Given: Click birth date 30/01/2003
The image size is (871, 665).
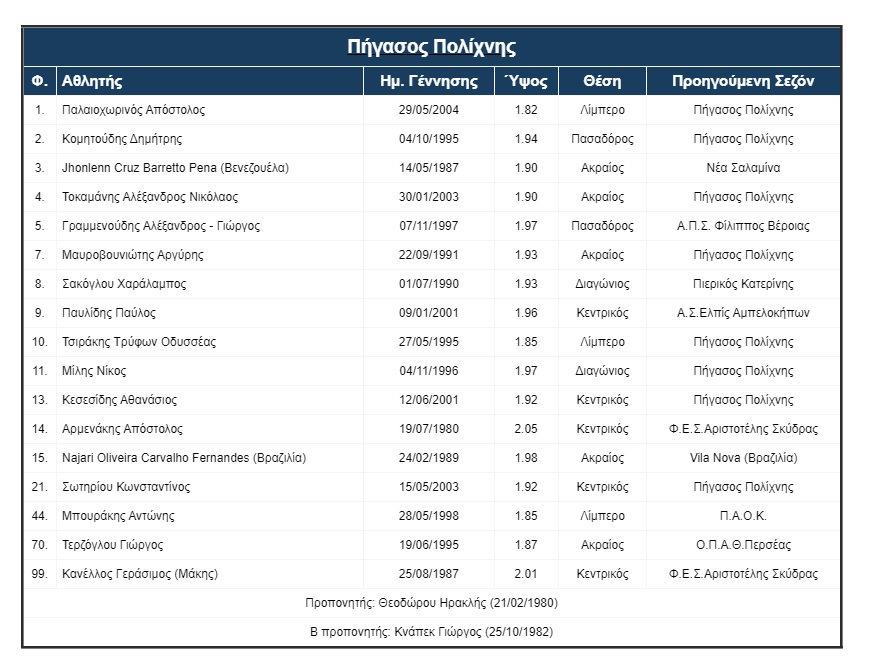Looking at the screenshot, I should (x=428, y=197).
